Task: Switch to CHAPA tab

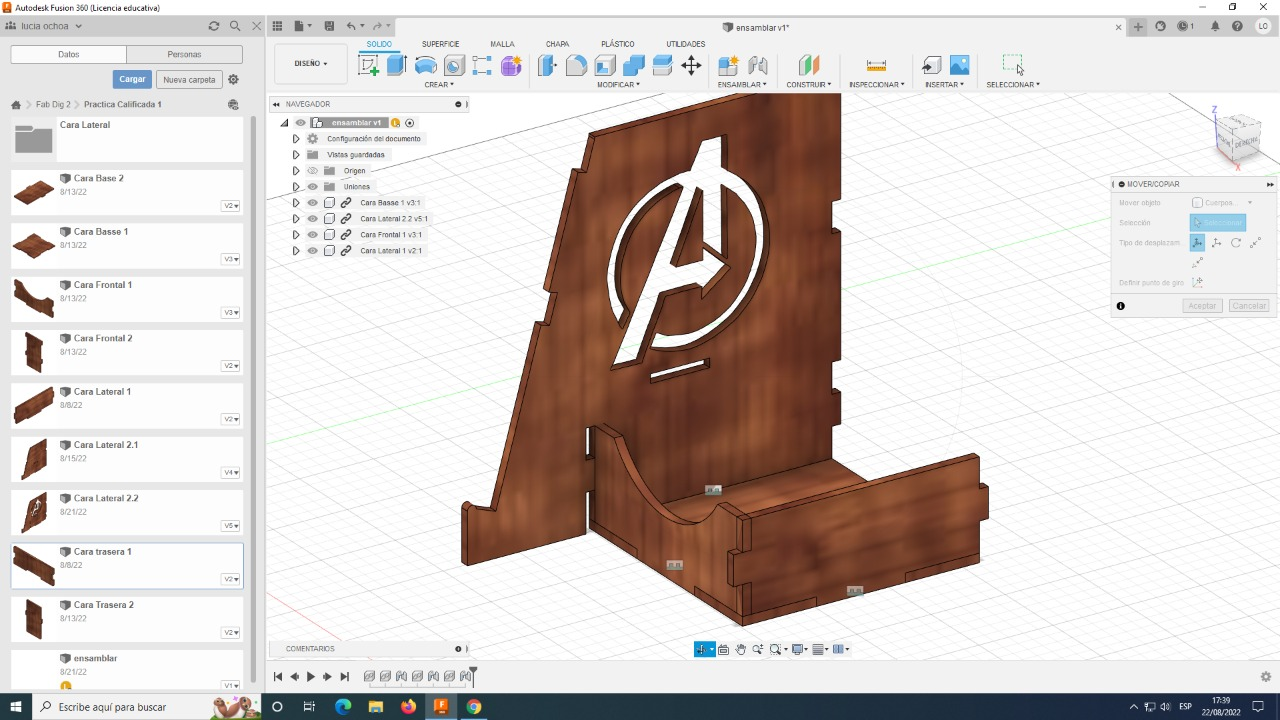Action: pos(558,44)
